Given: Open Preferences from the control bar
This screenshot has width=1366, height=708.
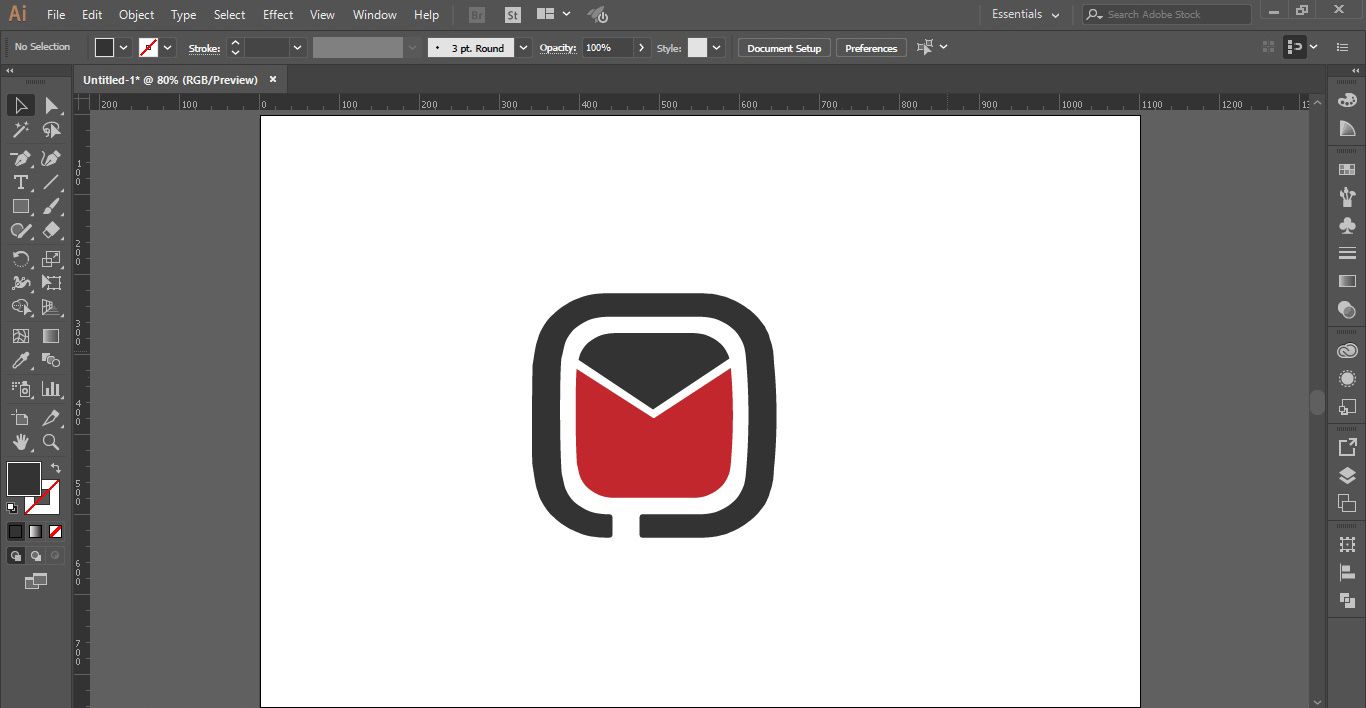Looking at the screenshot, I should click(870, 48).
